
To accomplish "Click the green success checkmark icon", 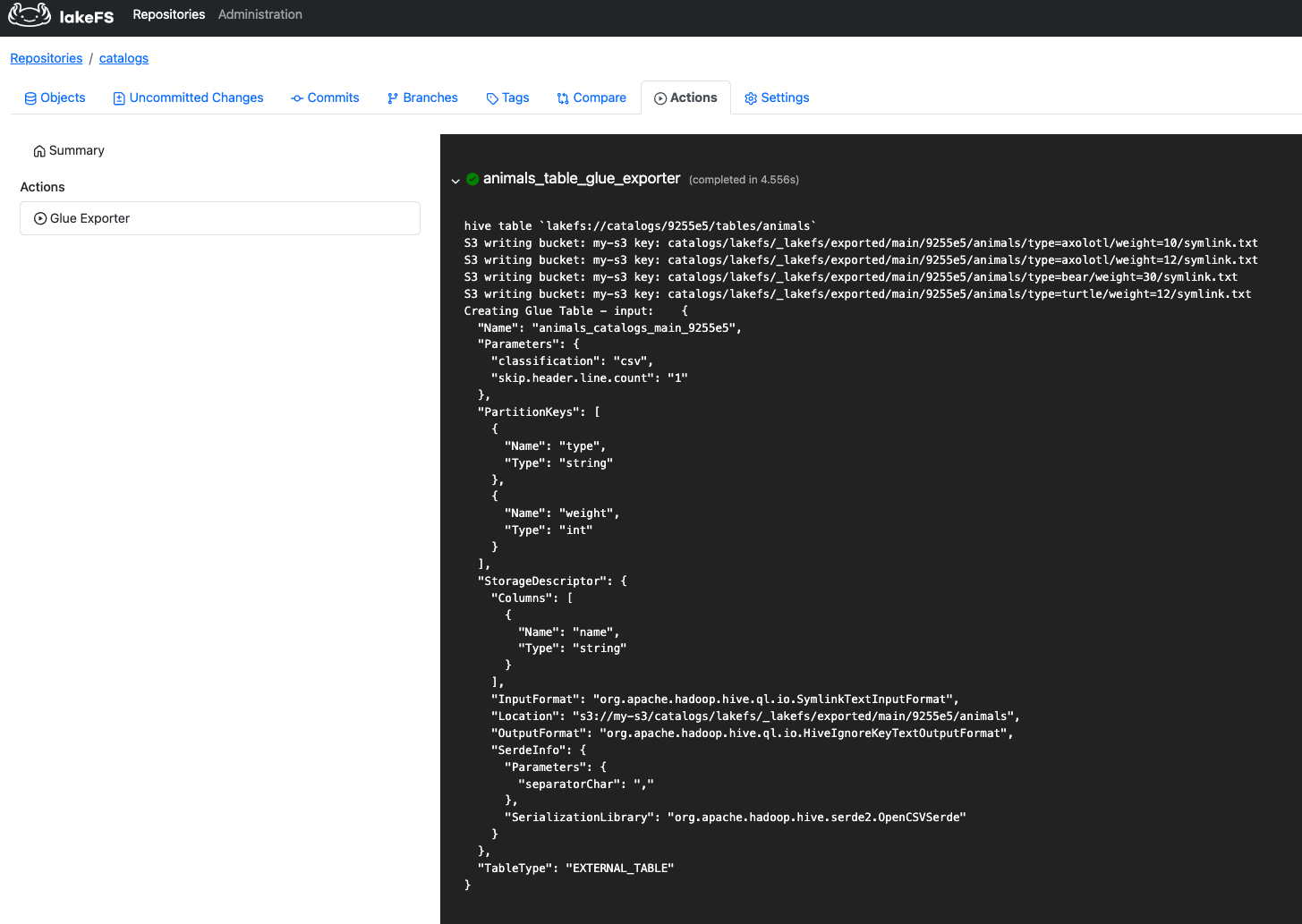I will [472, 178].
